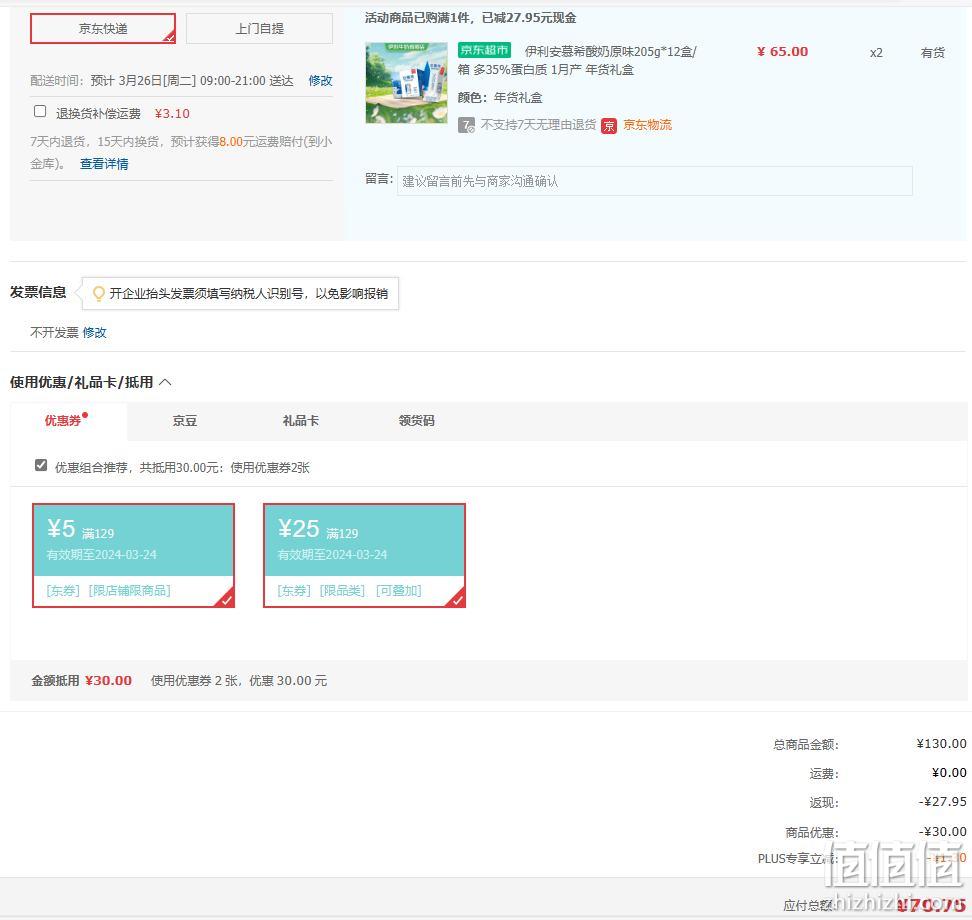The height and width of the screenshot is (920, 972).
Task: Click 运费 value ¥0.00
Action: pos(949,772)
